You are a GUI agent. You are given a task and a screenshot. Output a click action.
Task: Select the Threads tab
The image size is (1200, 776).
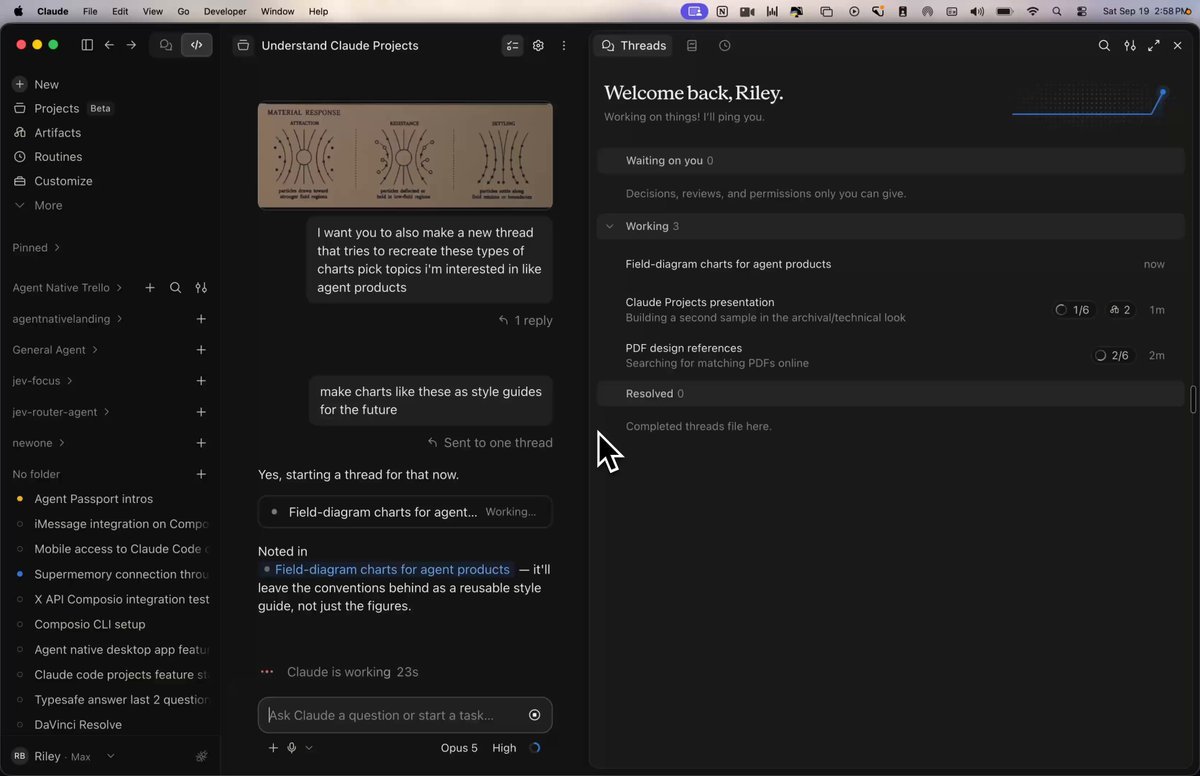(x=633, y=46)
